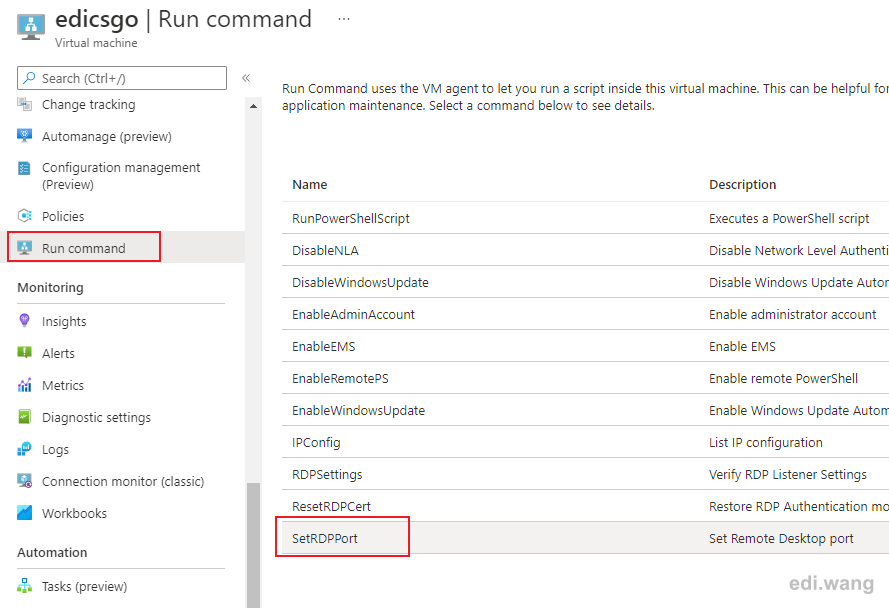Click 'Executes a PowerShell script' description

pos(789,218)
